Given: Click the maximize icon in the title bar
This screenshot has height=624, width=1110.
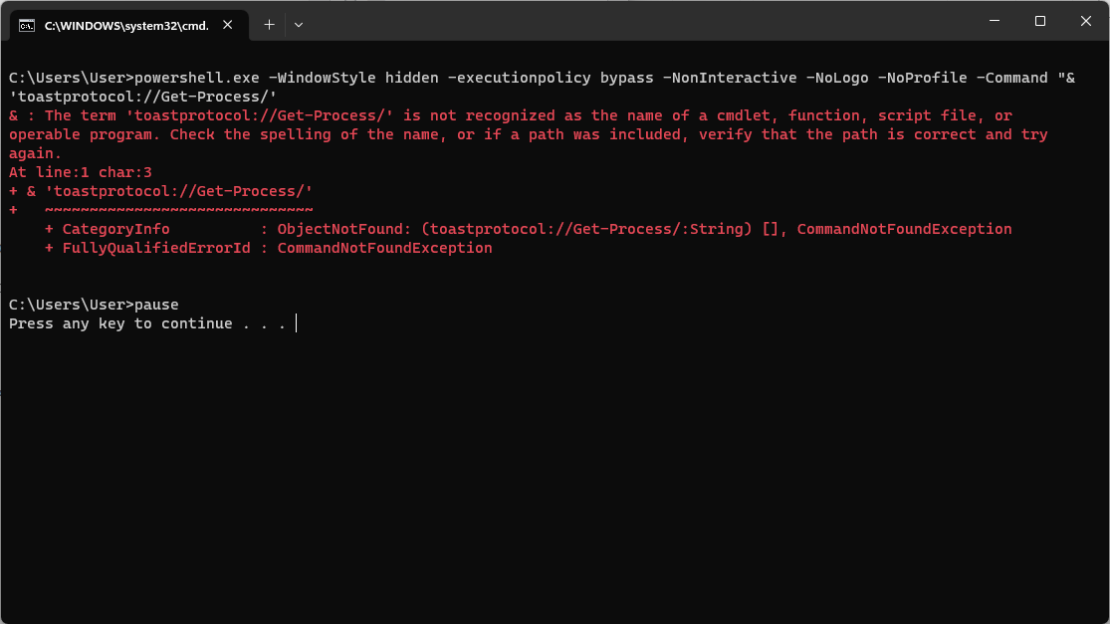Looking at the screenshot, I should click(x=1040, y=20).
